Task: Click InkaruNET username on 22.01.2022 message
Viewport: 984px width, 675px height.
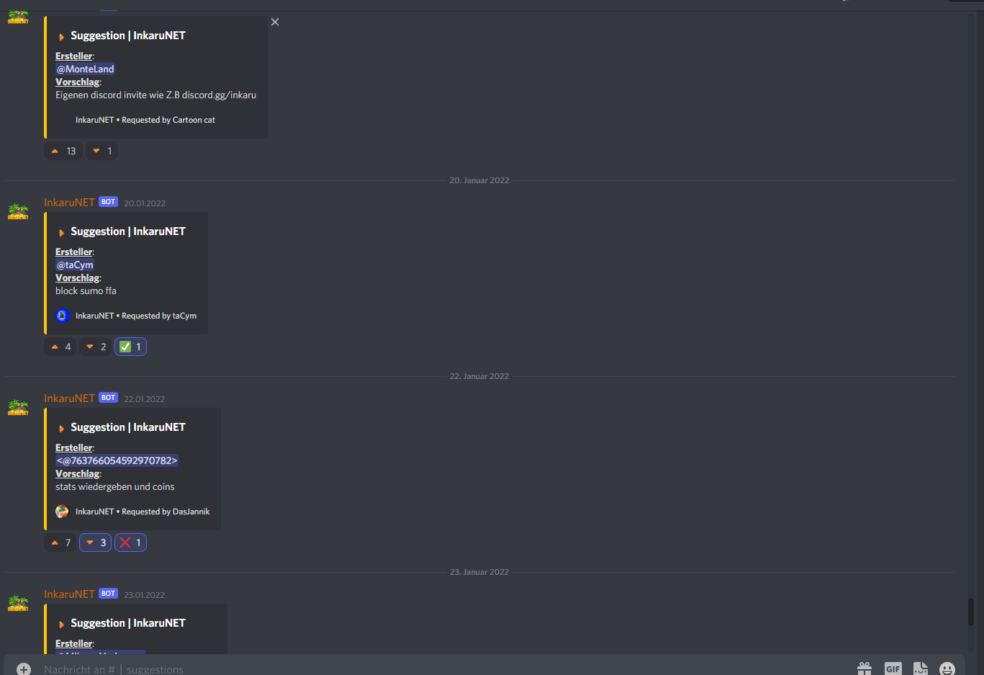Action: (x=69, y=398)
